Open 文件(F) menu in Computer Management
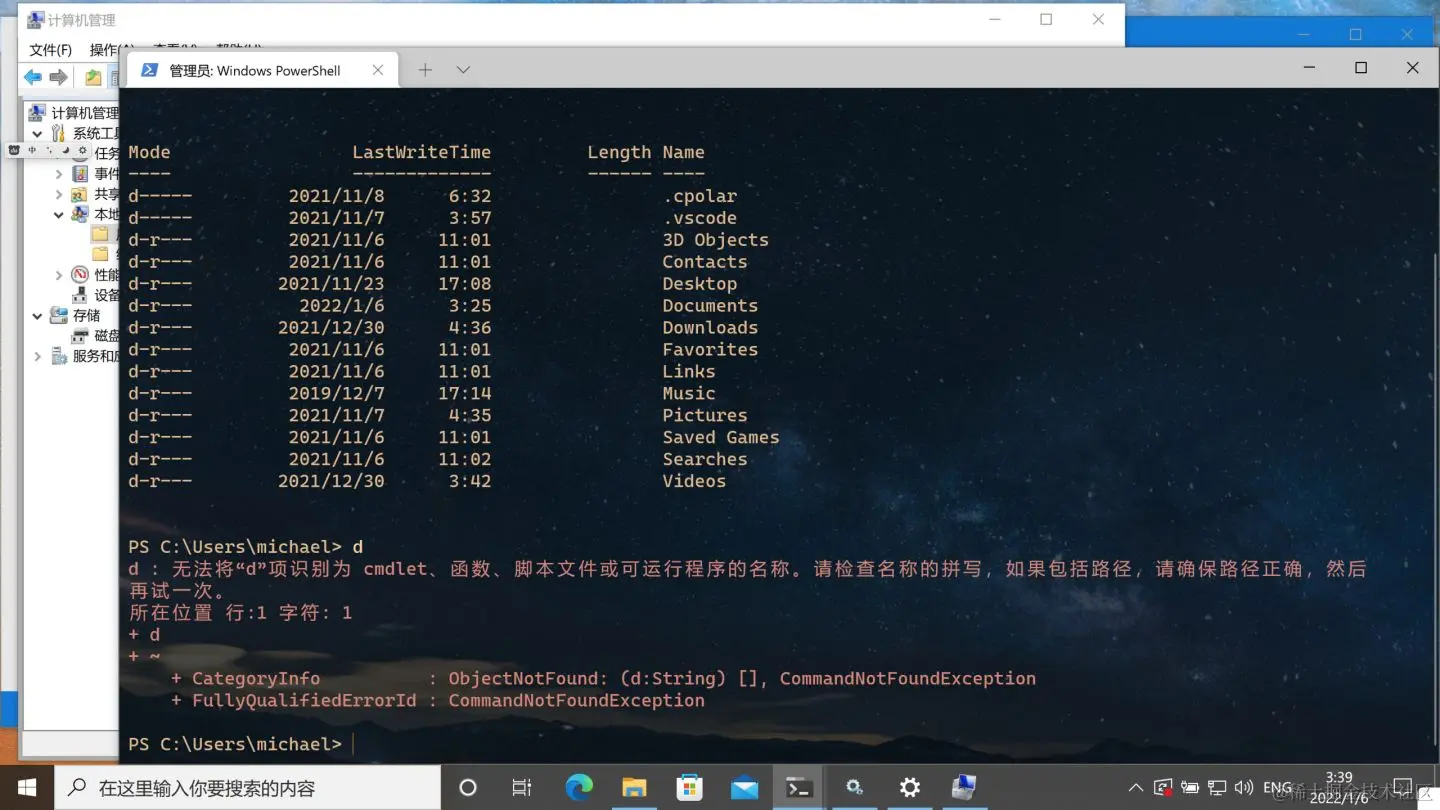The width and height of the screenshot is (1440, 810). click(50, 50)
